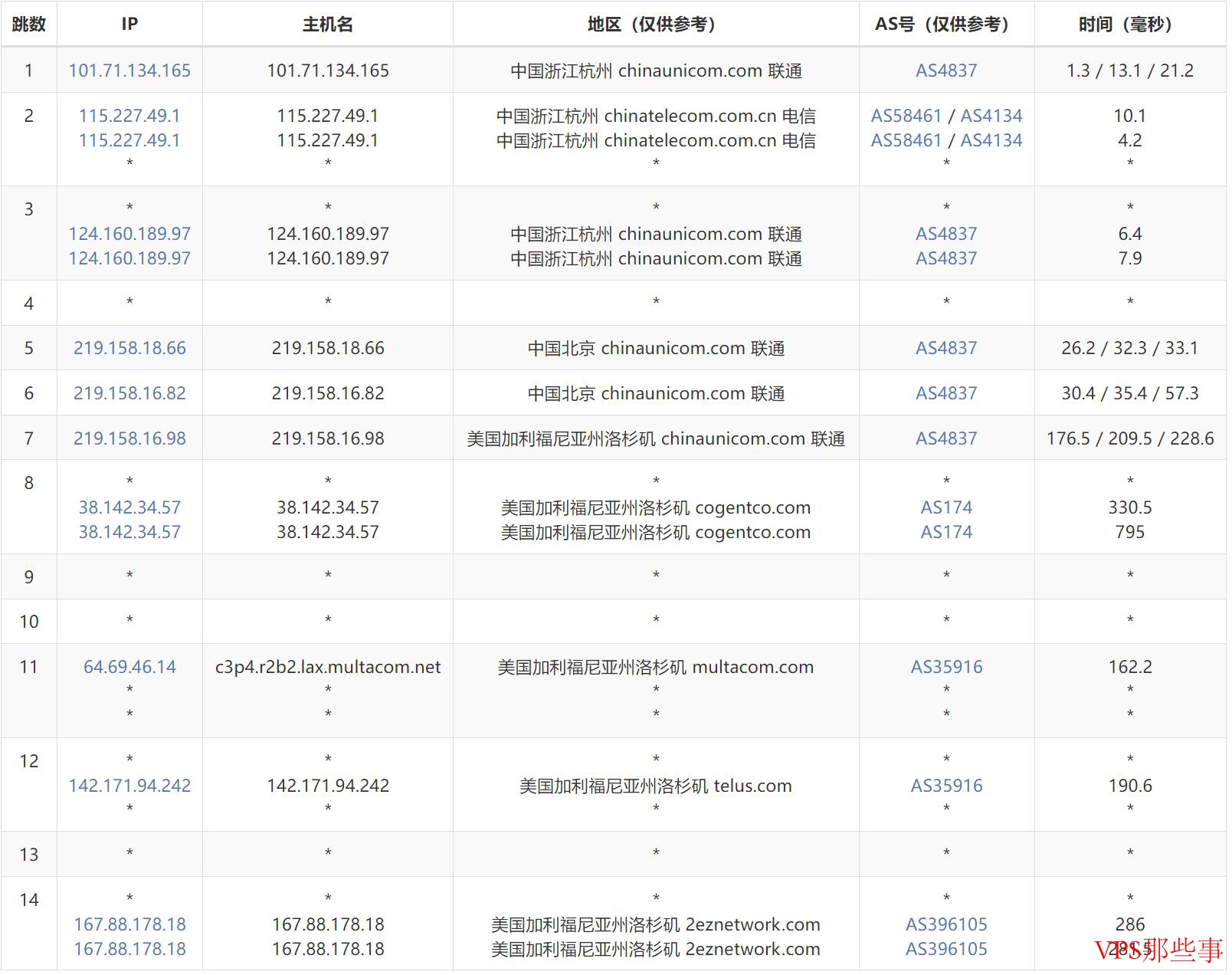Open the AS35916 link in the hop 11 row
Screen dimensions: 1232x975
point(946,667)
